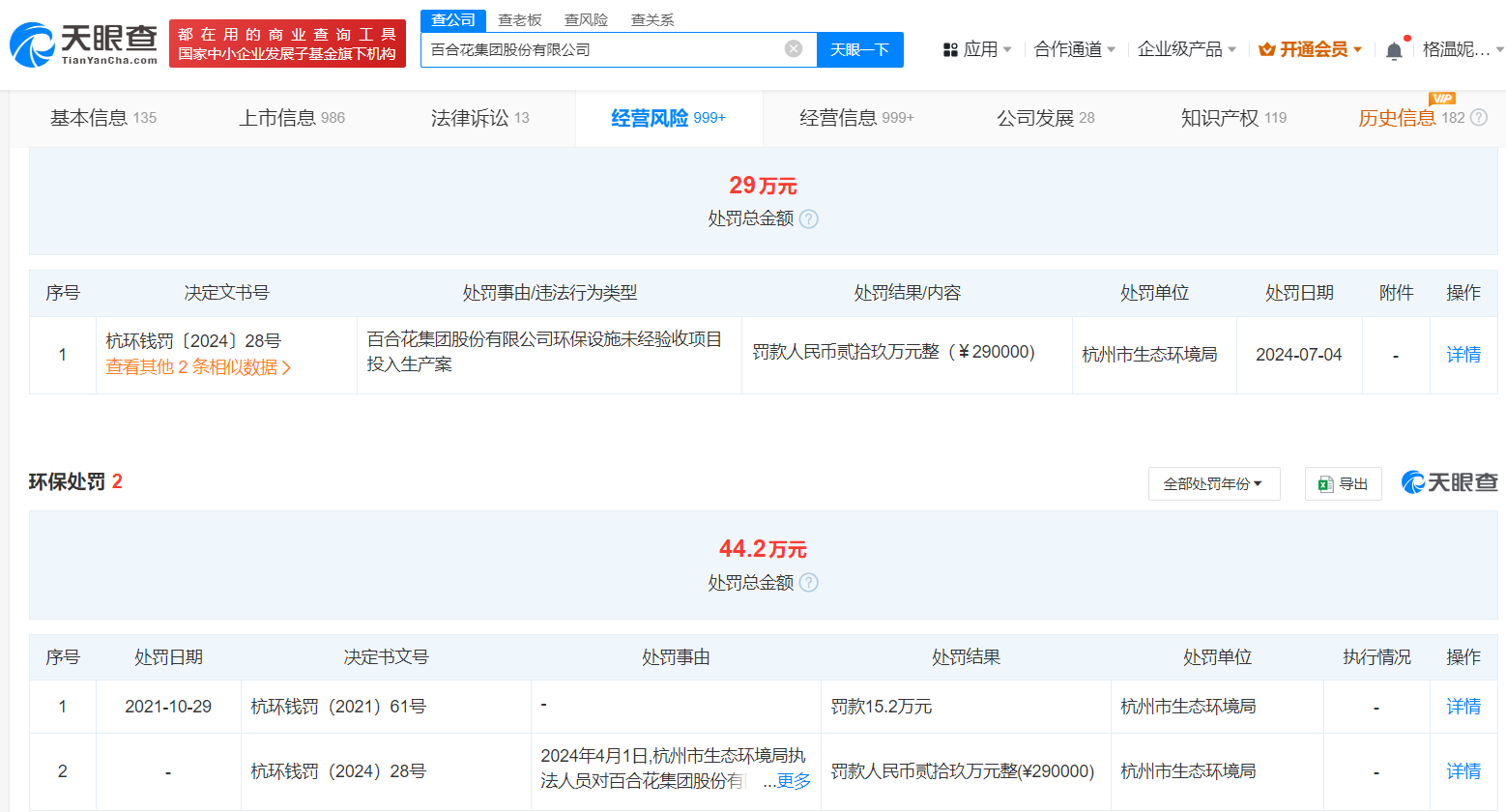
Task: Open the notifications bell icon
Action: [1394, 50]
